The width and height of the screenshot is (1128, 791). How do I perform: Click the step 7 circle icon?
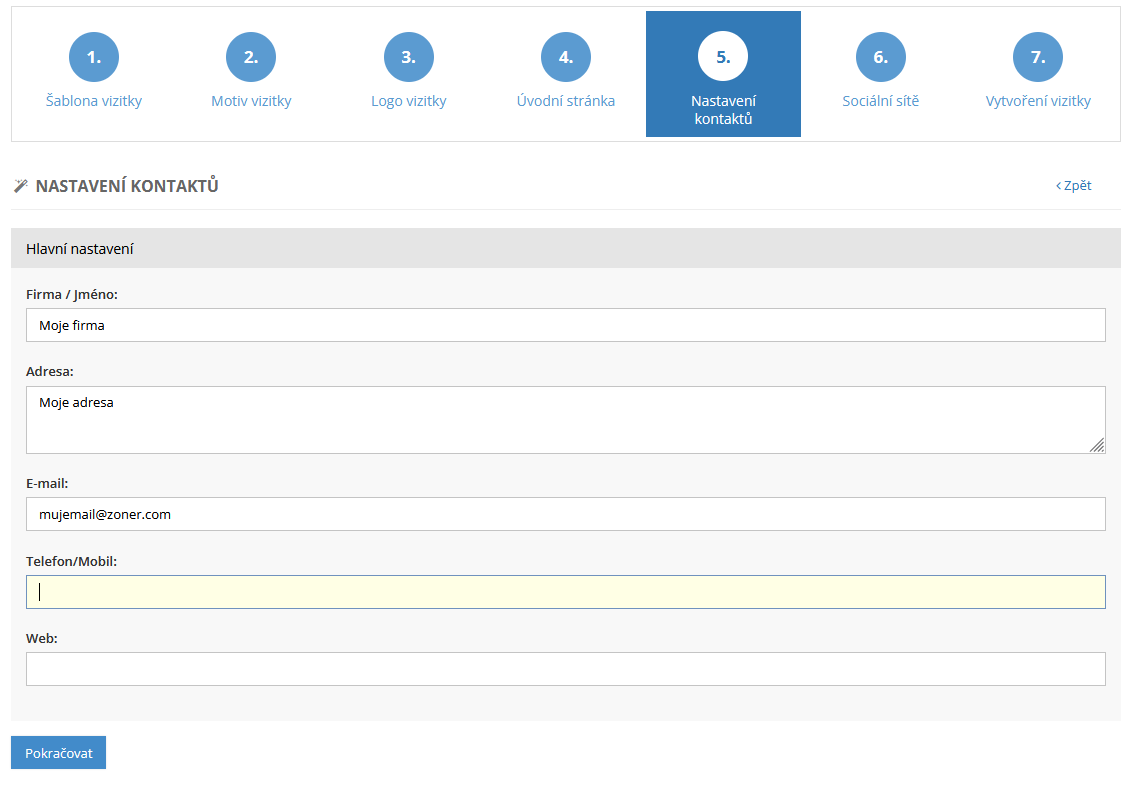coord(1038,57)
